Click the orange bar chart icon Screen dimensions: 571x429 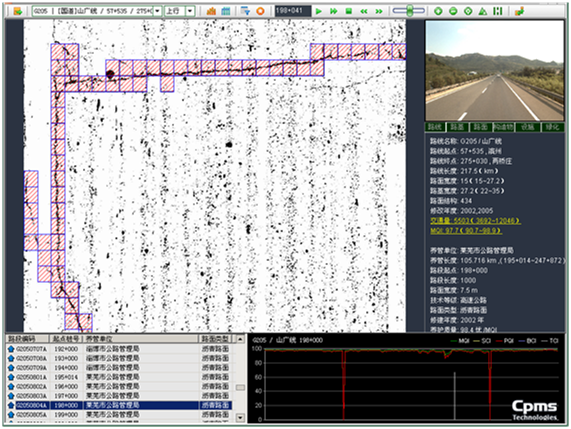coord(211,11)
